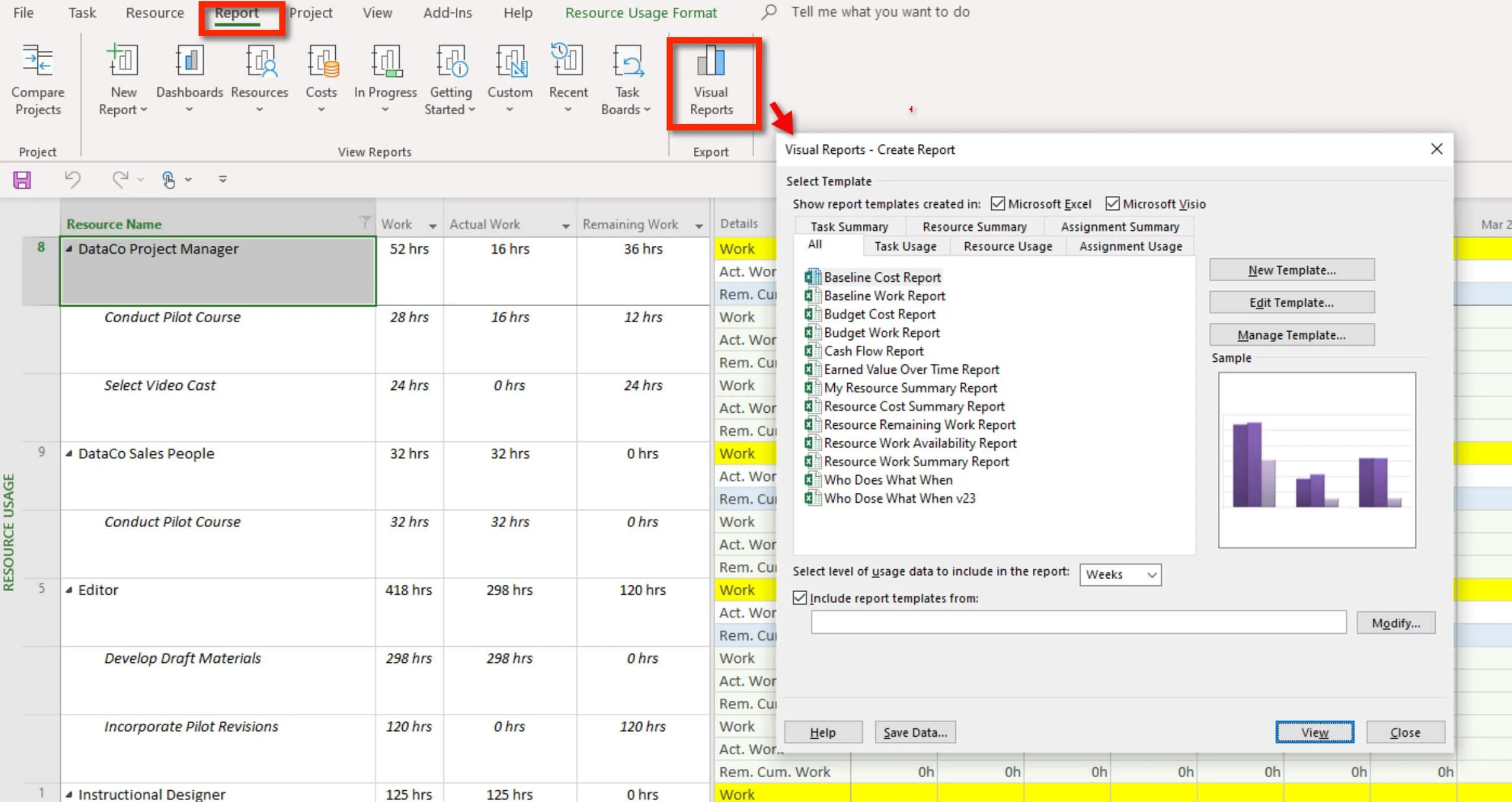
Task: Open the File menu
Action: (x=24, y=12)
